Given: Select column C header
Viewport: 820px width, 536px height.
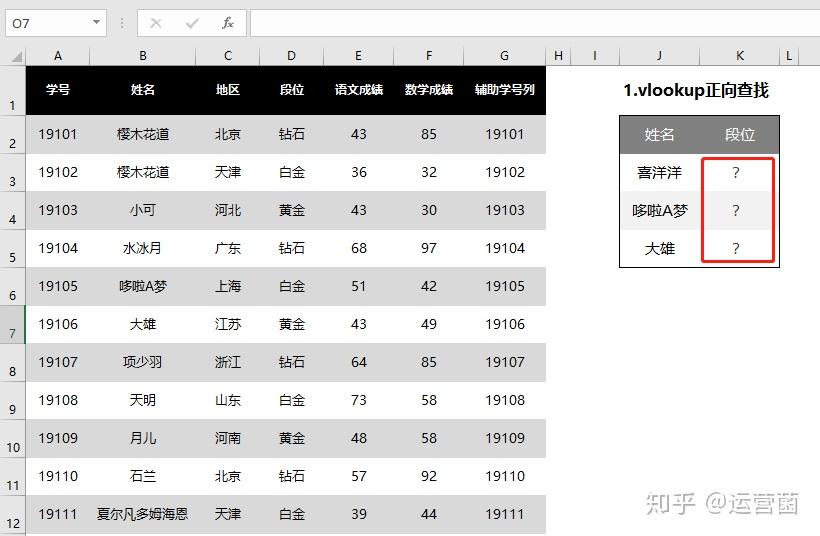Looking at the screenshot, I should (227, 56).
